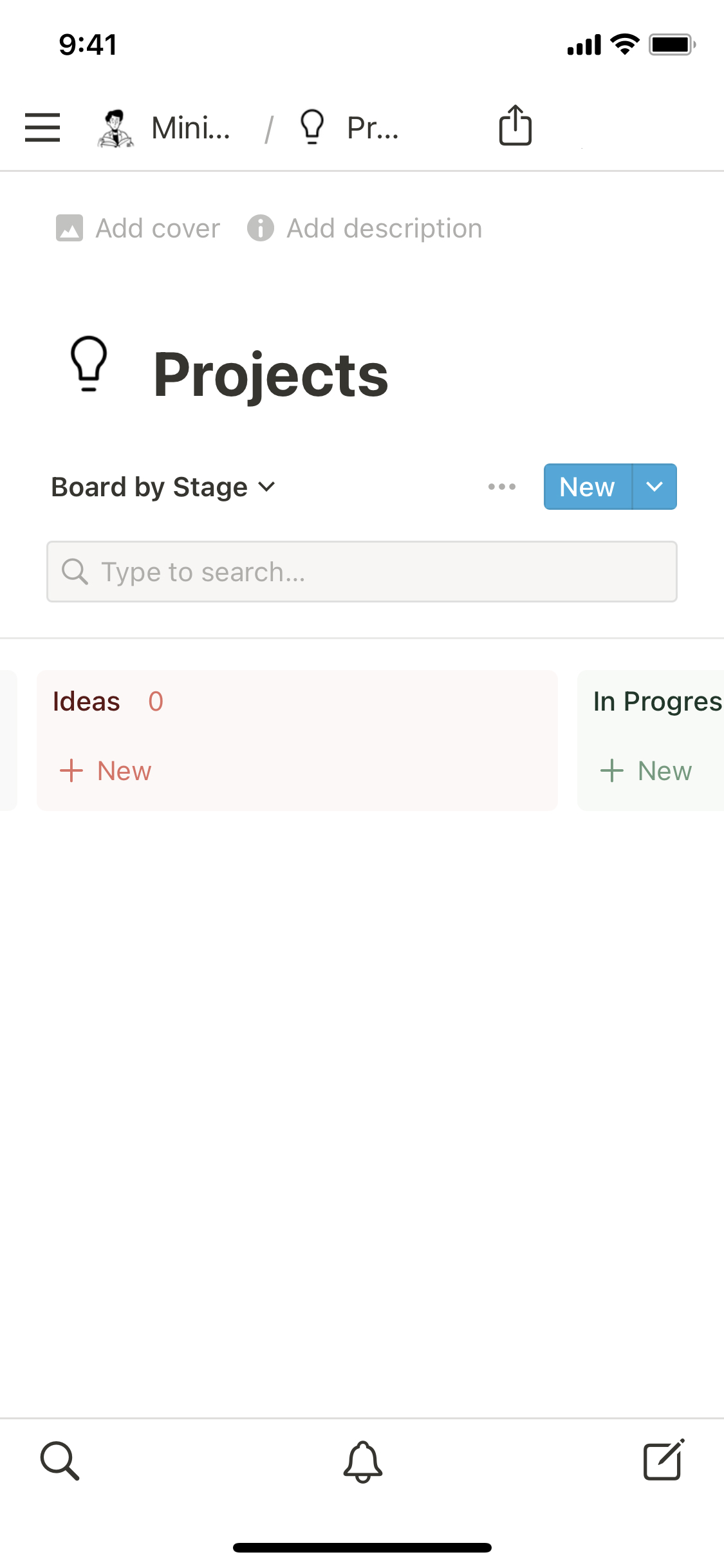
Task: Tap the In Progress column header
Action: [x=656, y=702]
